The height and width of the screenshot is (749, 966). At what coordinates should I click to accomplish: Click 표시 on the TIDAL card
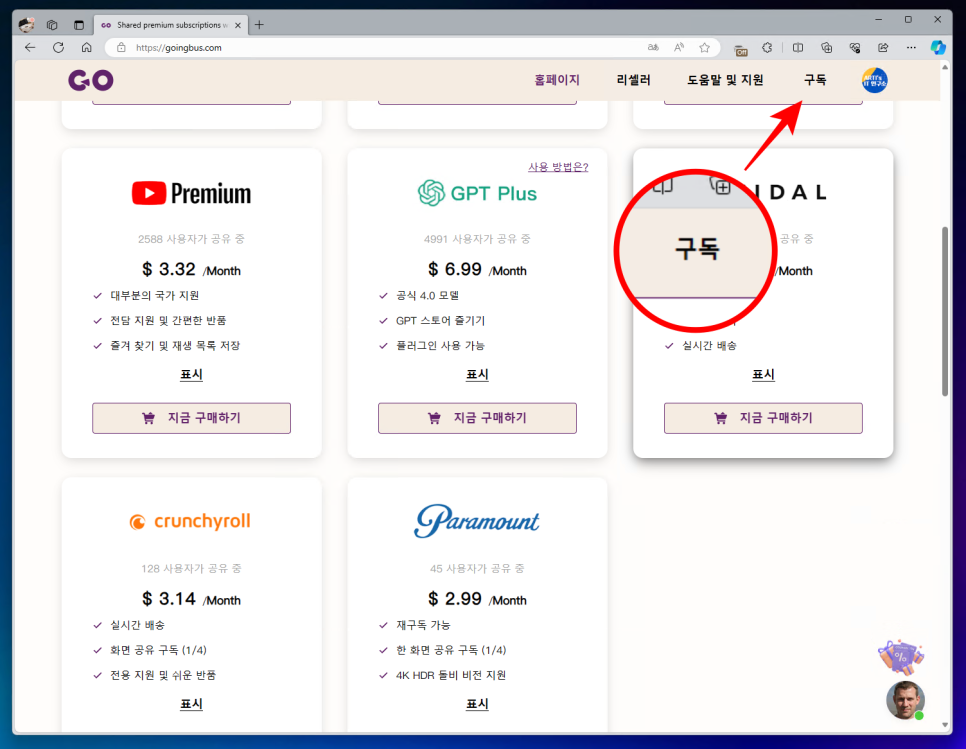[x=763, y=374]
